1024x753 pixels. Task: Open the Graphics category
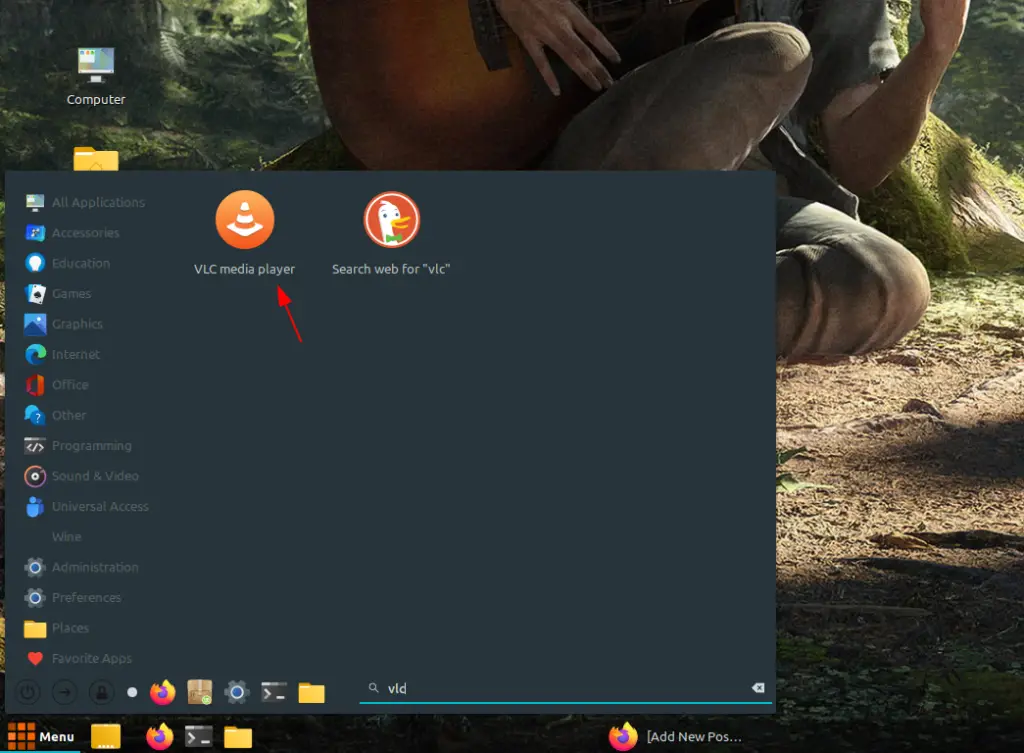(64, 324)
